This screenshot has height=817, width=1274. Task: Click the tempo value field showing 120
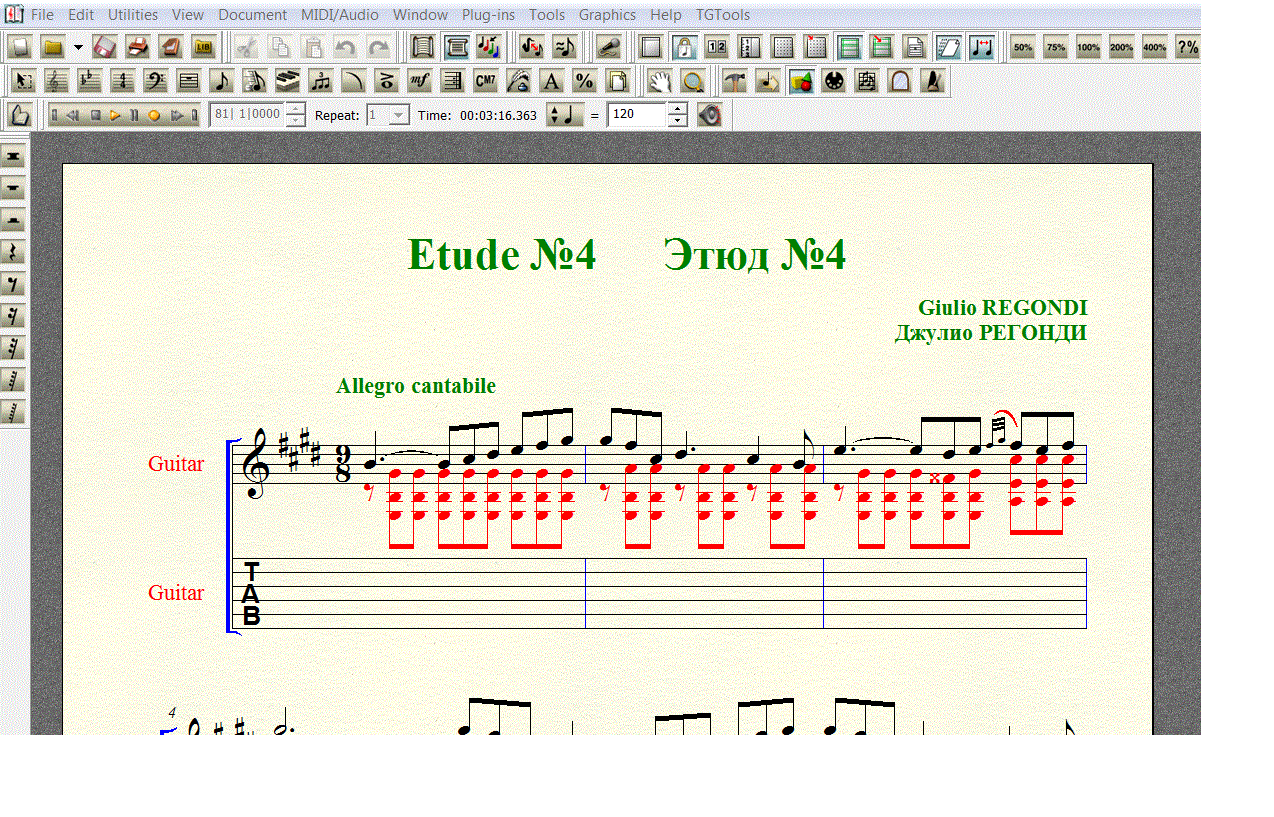[x=636, y=115]
